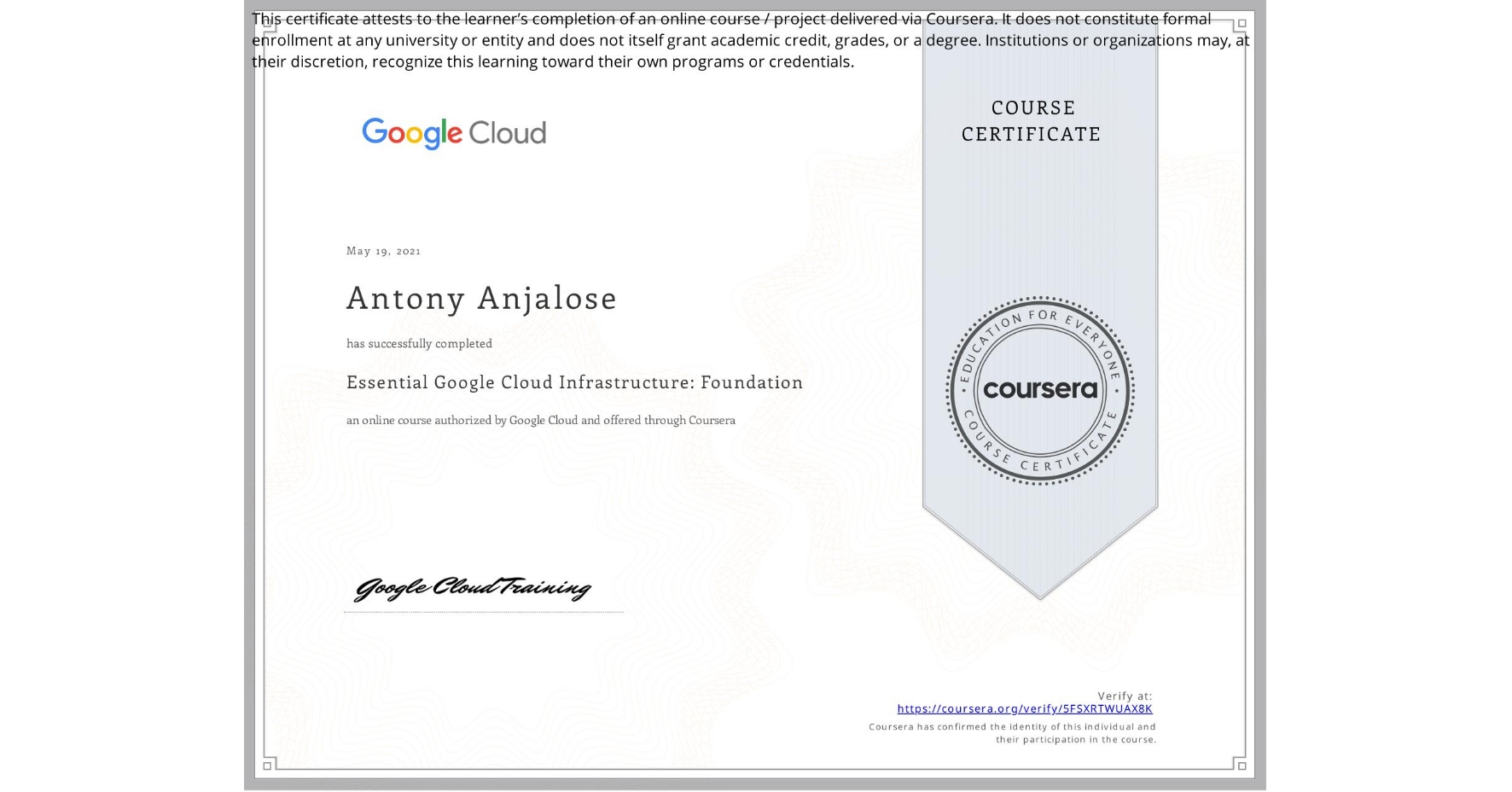
Task: Click the Google Cloud Training signature
Action: coord(473,588)
